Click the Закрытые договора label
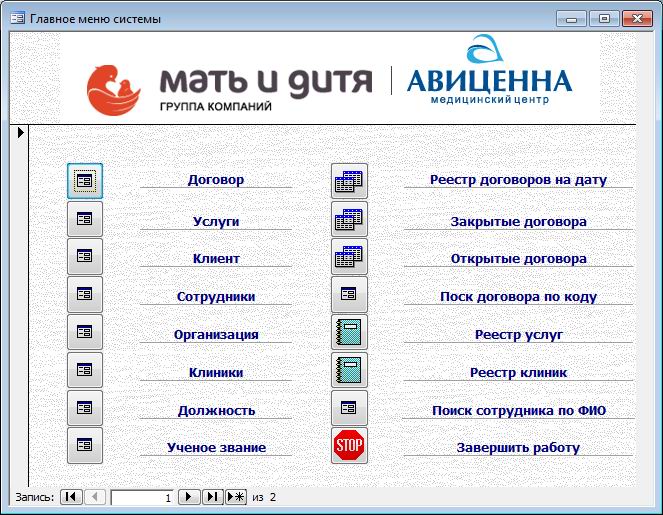Image resolution: width=663 pixels, height=515 pixels. click(x=518, y=222)
